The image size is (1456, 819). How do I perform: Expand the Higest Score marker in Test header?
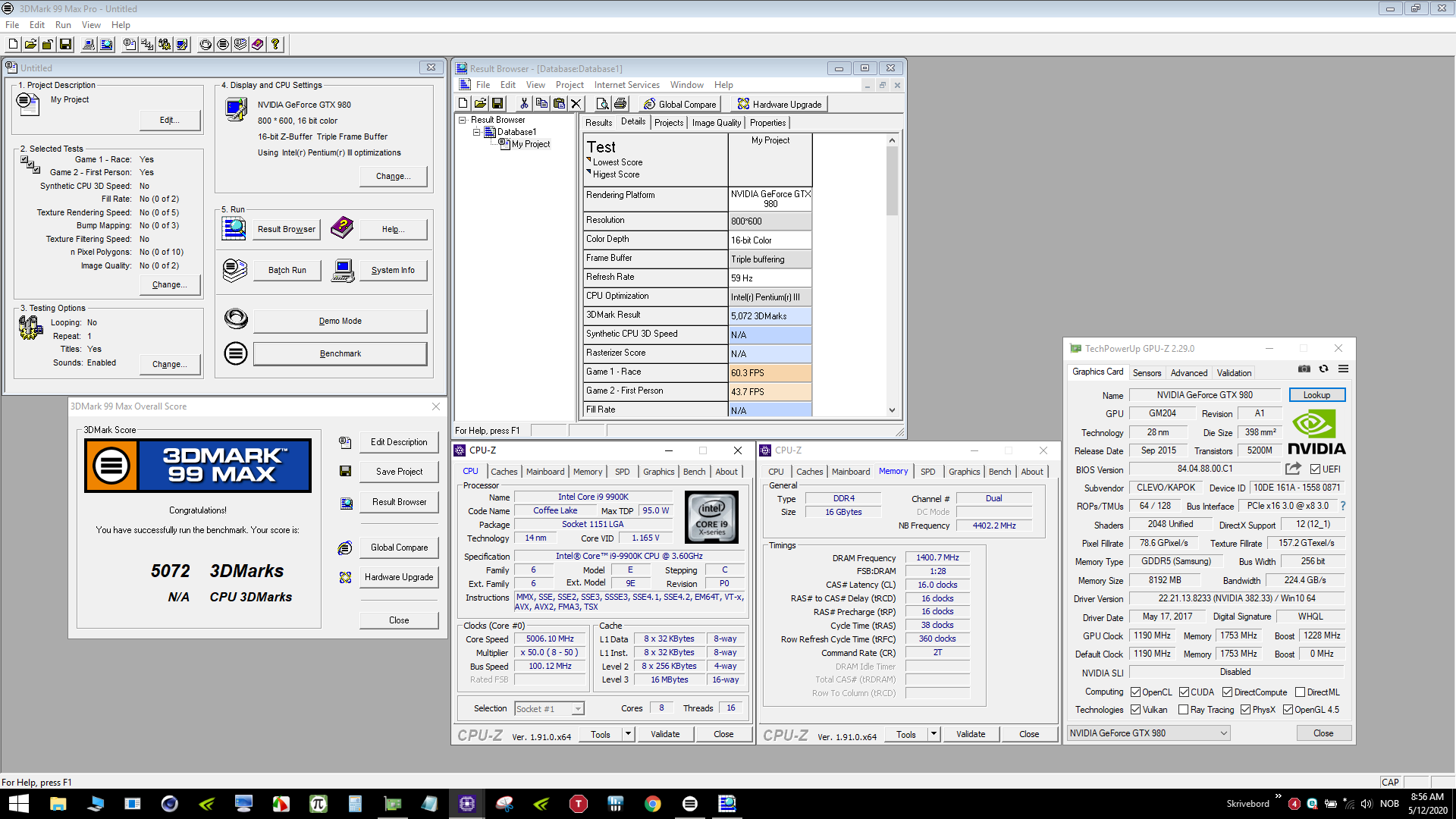point(588,172)
